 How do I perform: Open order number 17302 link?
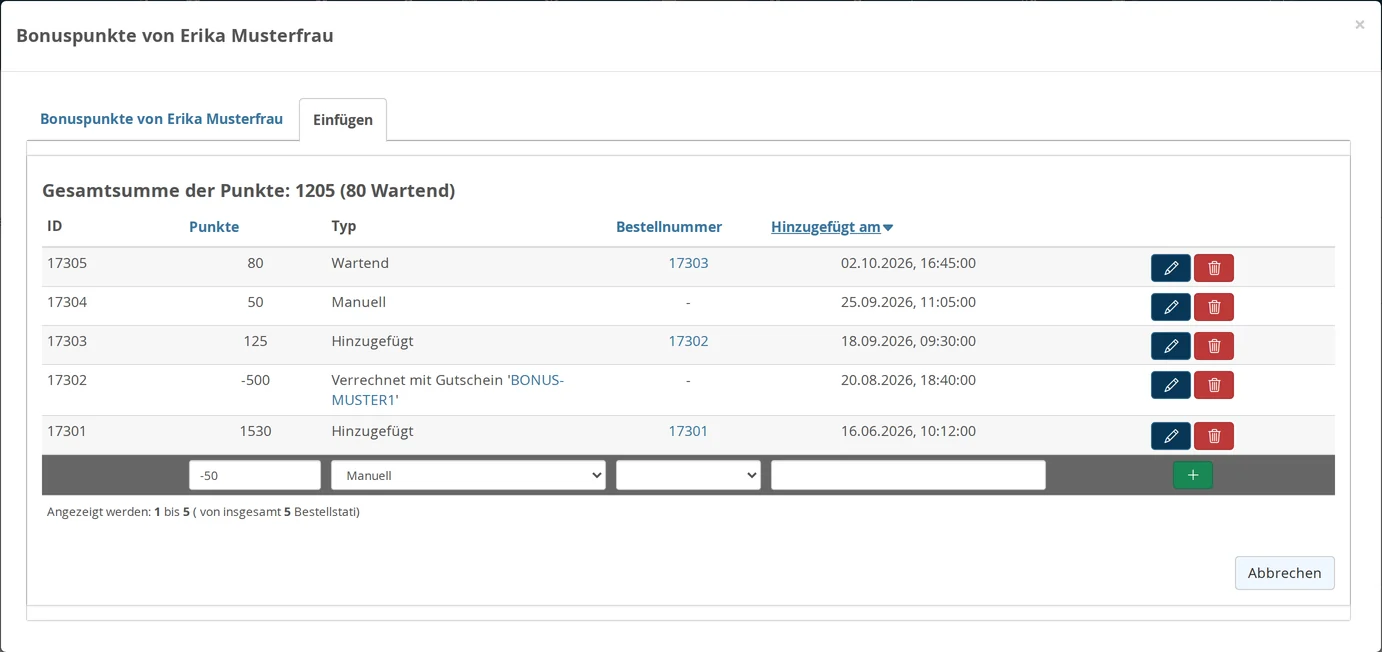688,341
